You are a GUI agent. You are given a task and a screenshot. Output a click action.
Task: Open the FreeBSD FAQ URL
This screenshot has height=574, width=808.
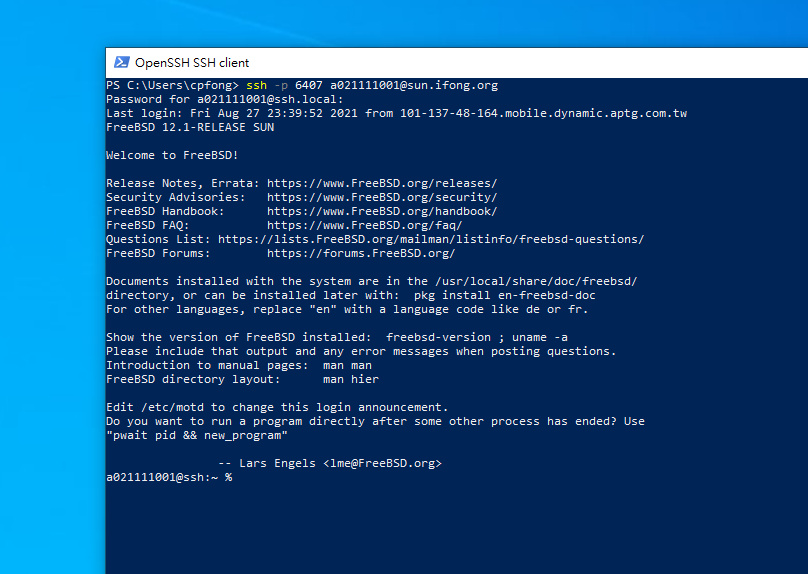[x=364, y=226]
